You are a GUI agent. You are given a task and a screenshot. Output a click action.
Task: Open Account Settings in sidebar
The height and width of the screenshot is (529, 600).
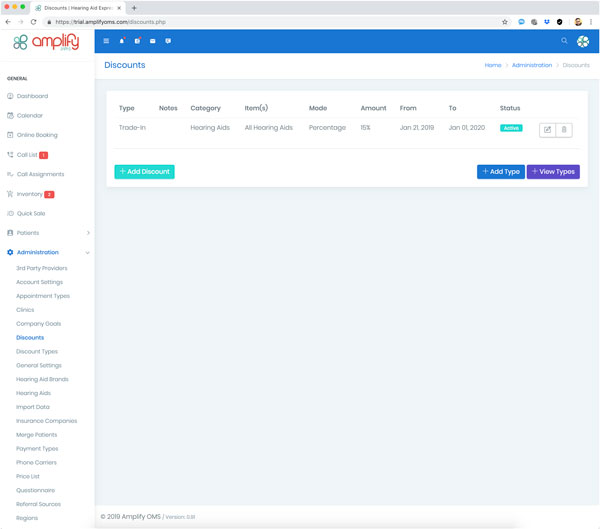39,282
